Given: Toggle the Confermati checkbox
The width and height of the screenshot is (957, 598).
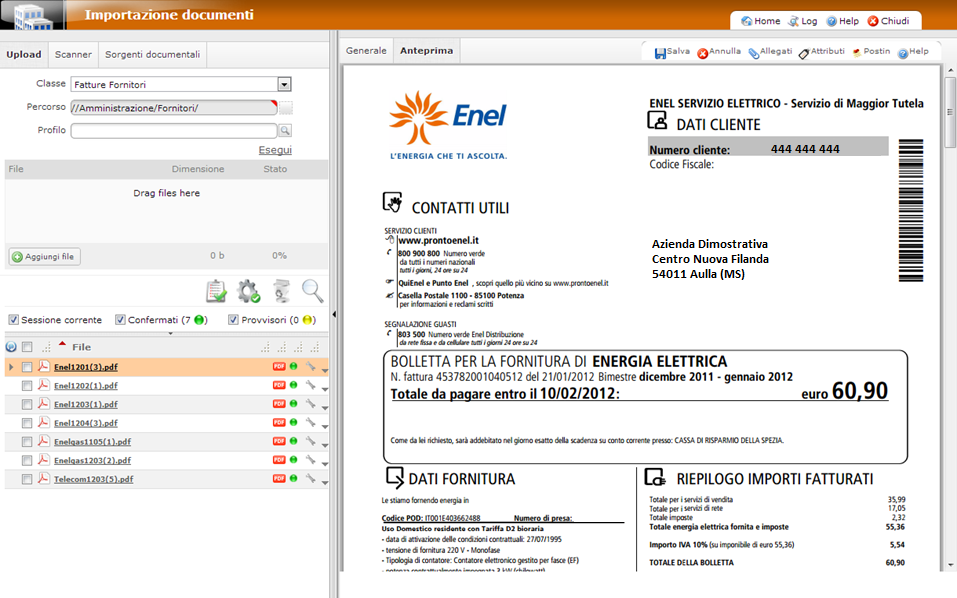Looking at the screenshot, I should [120, 320].
